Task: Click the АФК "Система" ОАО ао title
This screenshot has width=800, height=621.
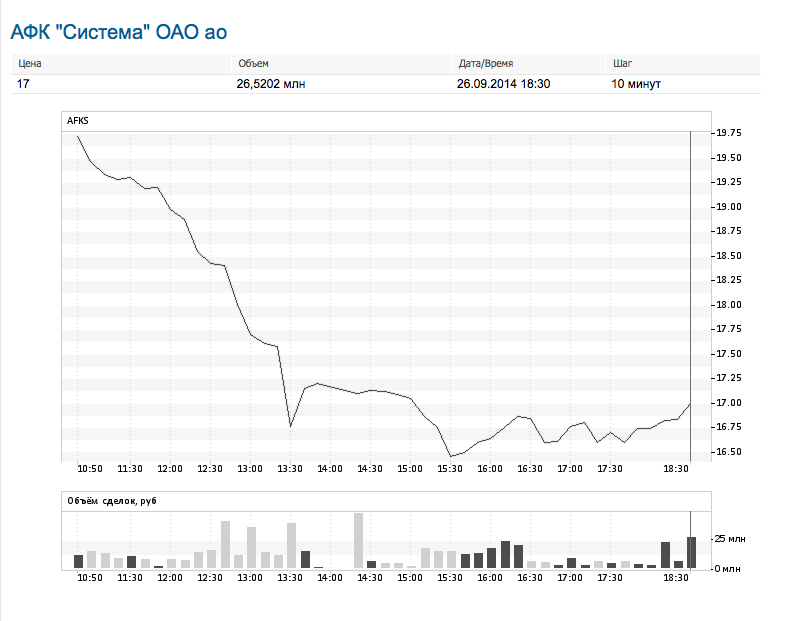Action: 119,32
